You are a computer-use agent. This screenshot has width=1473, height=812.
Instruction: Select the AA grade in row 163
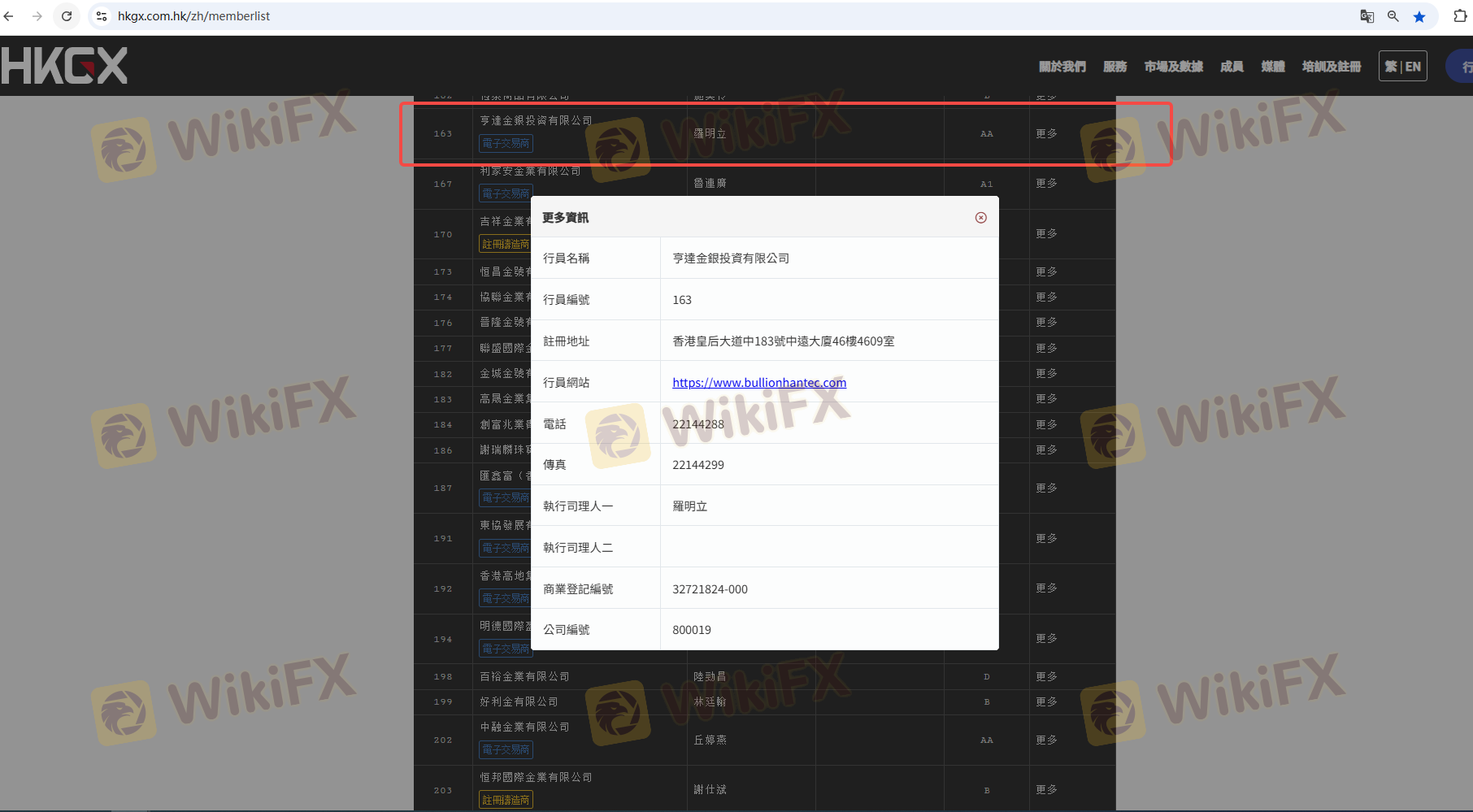tap(987, 134)
